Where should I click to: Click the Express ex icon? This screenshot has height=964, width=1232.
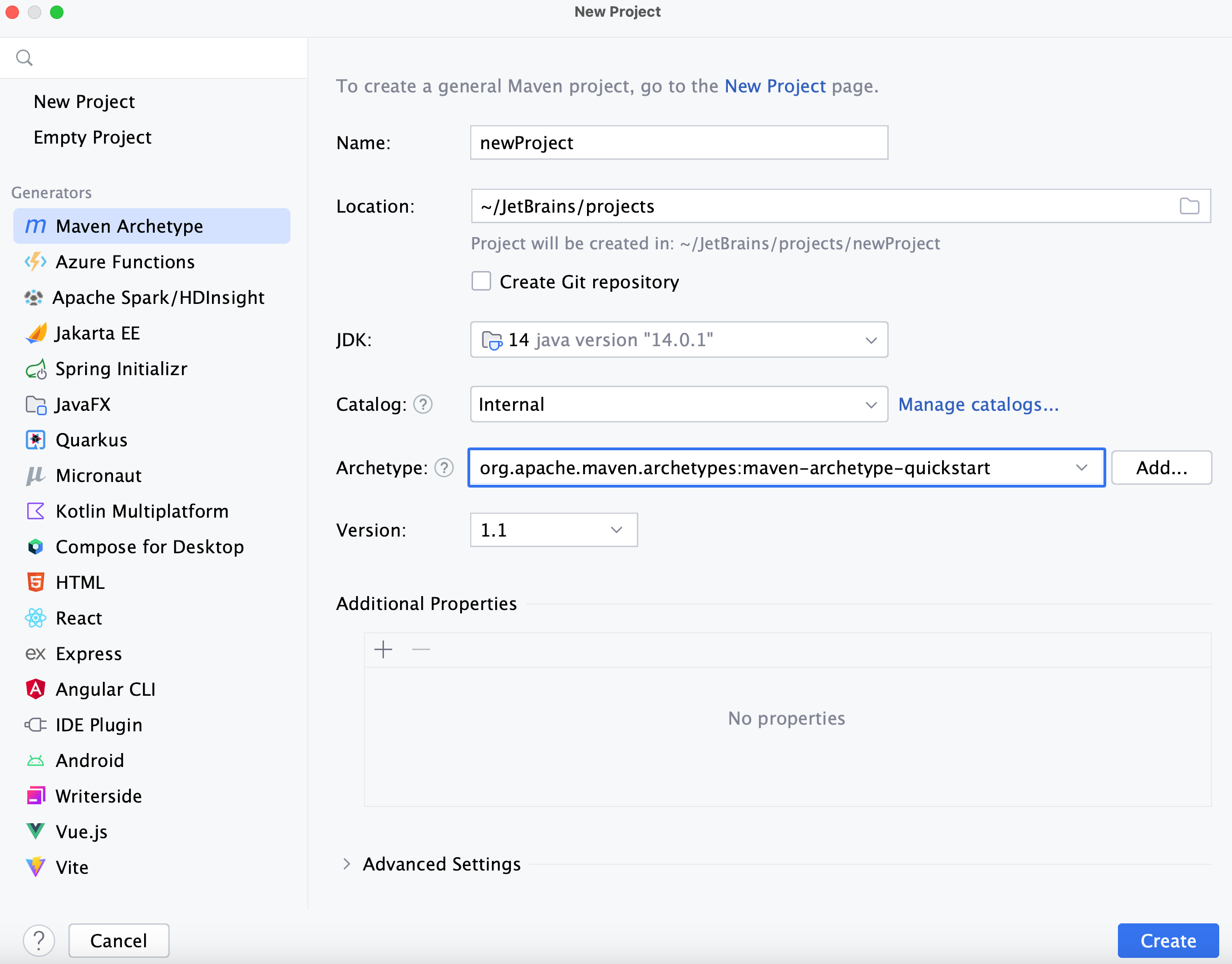[35, 653]
